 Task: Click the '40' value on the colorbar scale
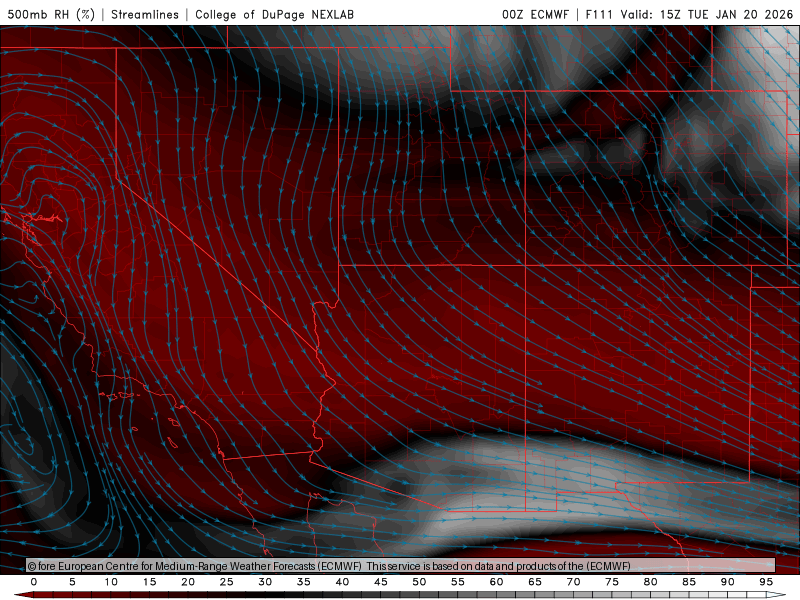(x=342, y=582)
